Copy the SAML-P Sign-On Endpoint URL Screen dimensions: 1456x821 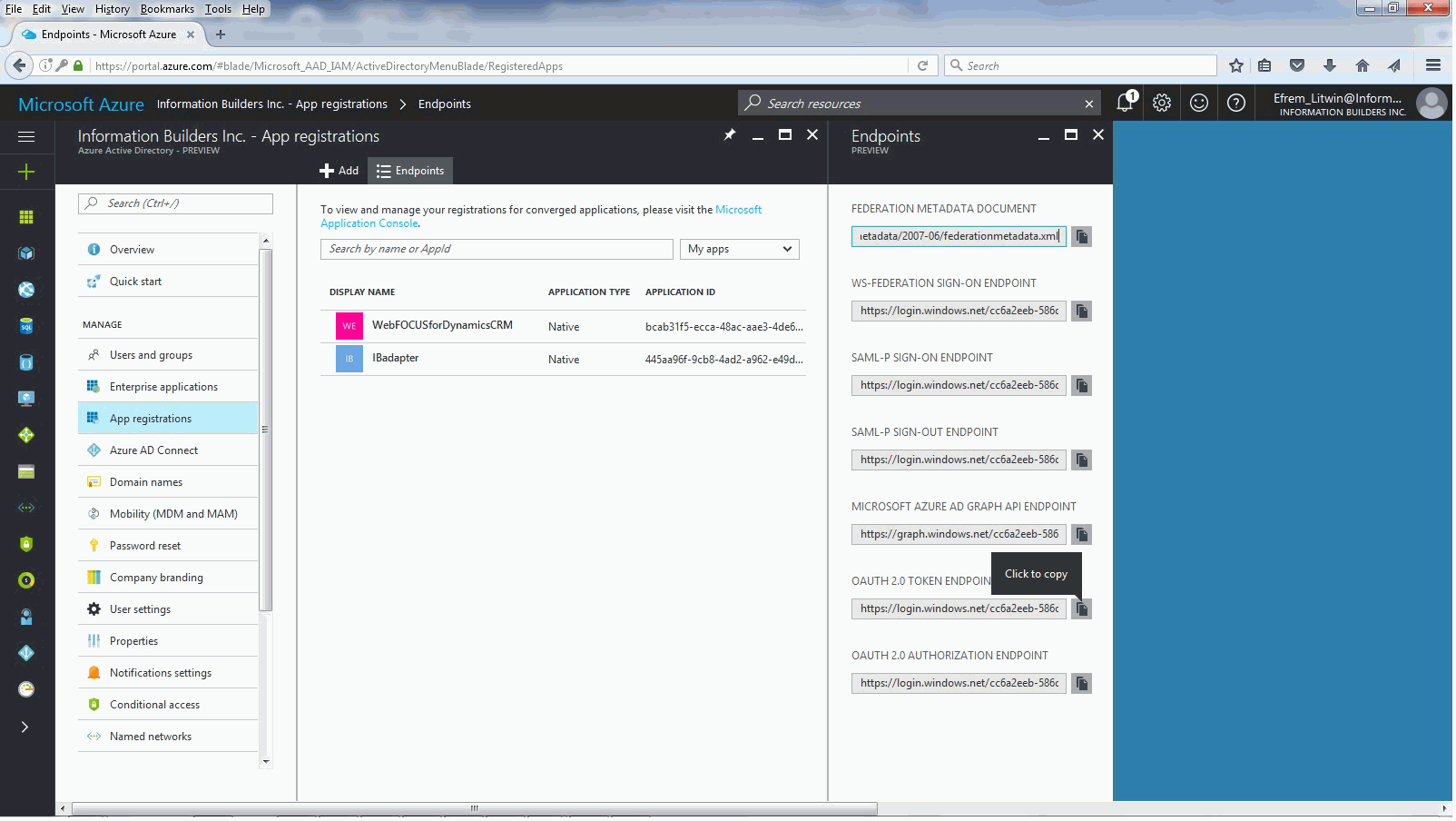point(1081,386)
